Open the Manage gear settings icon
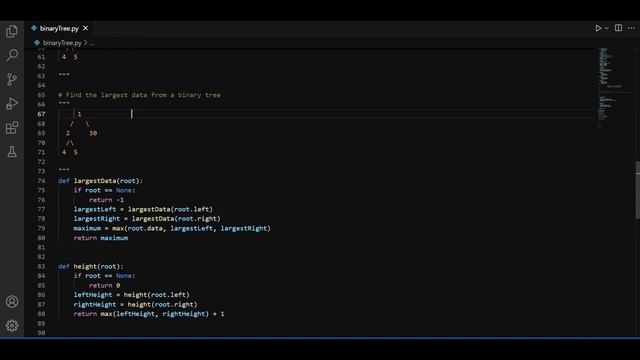 click(12, 326)
